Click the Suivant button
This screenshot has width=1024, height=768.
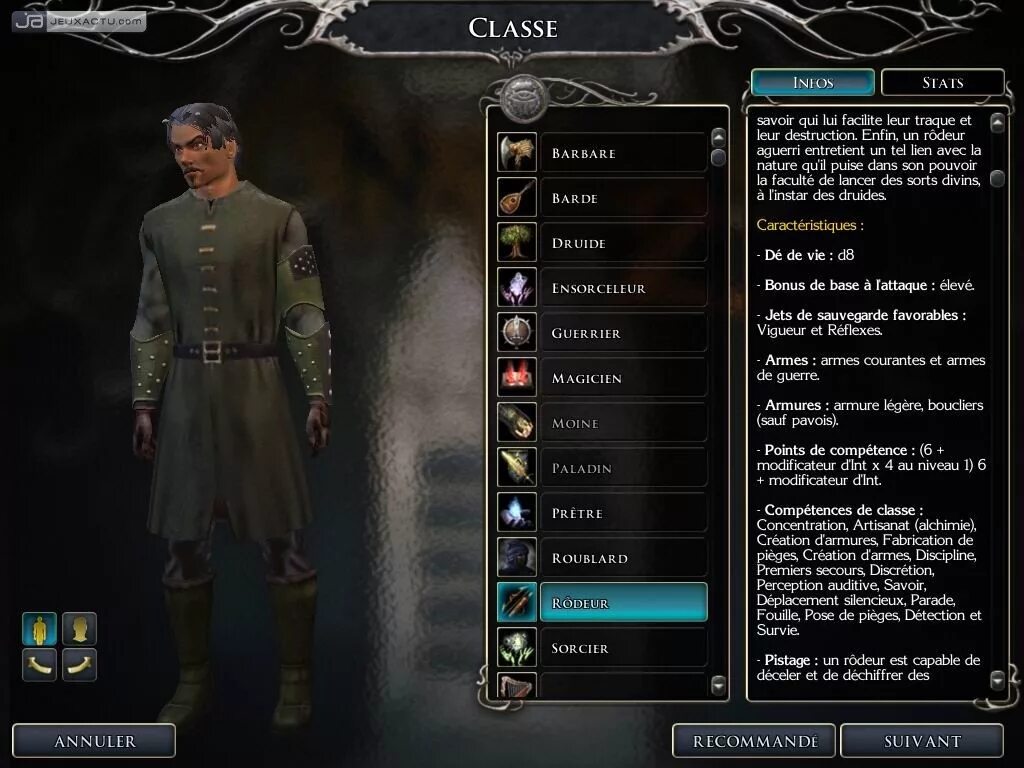click(922, 741)
